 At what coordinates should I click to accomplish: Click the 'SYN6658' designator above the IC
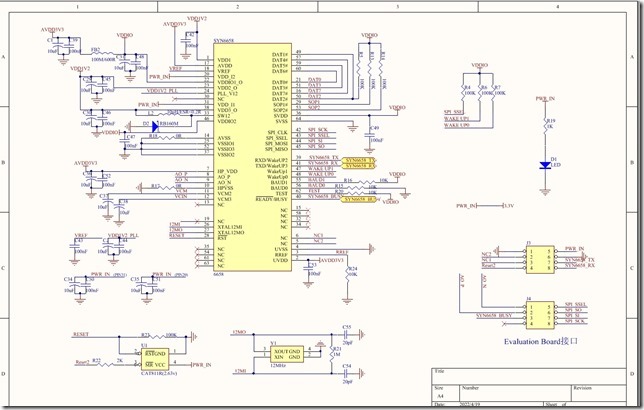(x=224, y=41)
